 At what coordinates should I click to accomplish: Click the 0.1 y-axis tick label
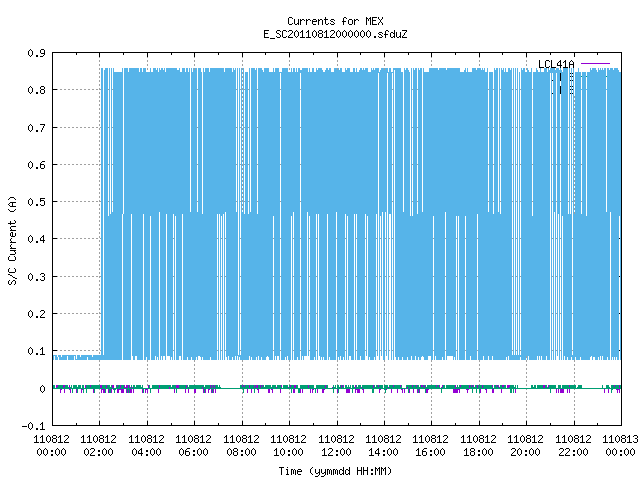click(x=36, y=351)
